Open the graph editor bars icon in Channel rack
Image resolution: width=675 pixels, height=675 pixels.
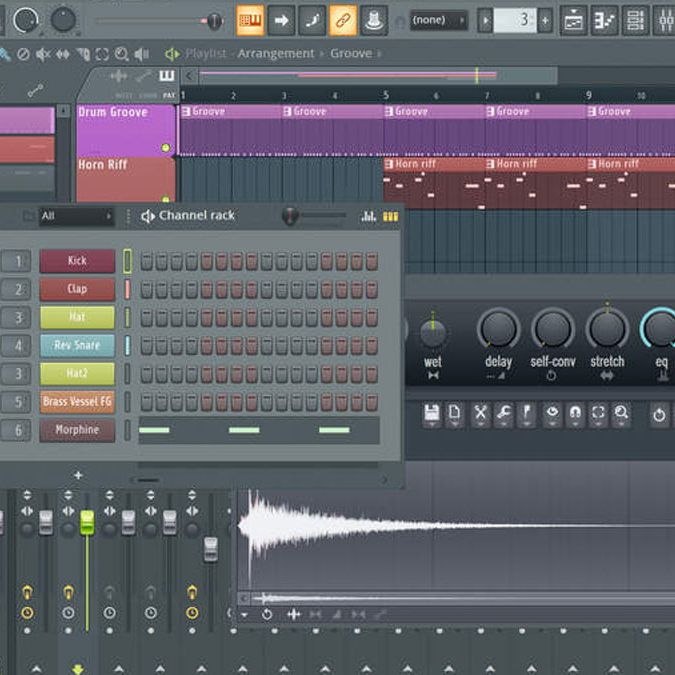point(369,216)
